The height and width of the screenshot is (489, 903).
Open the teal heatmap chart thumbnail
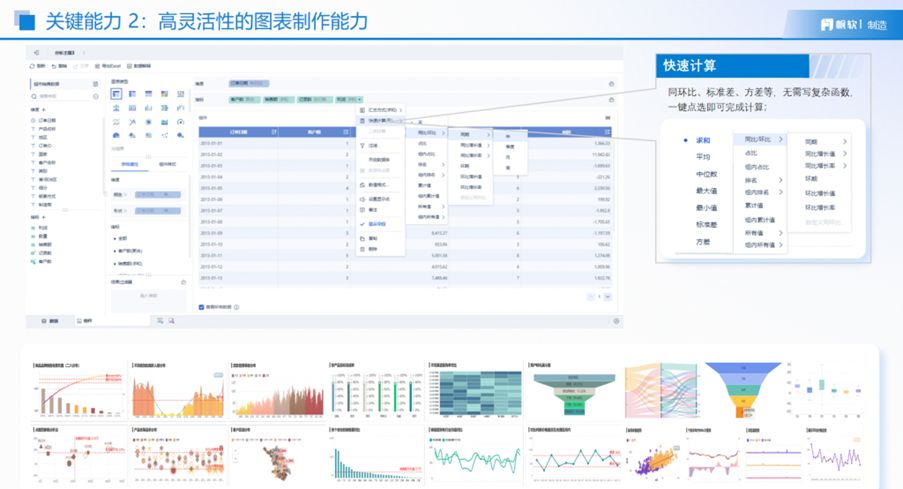click(475, 390)
